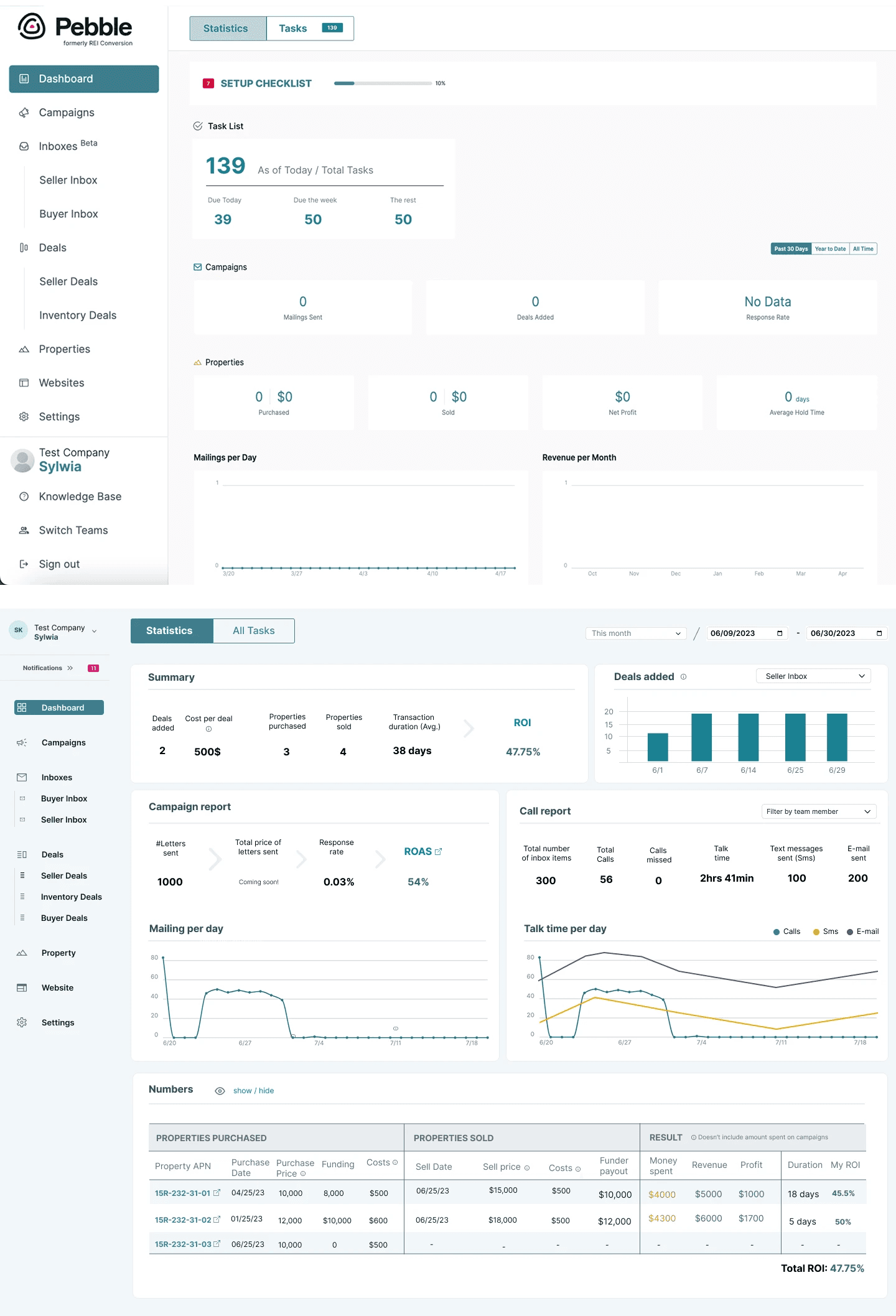Toggle Numbers visibility with the eye icon
This screenshot has height=1316, width=896.
(220, 1091)
